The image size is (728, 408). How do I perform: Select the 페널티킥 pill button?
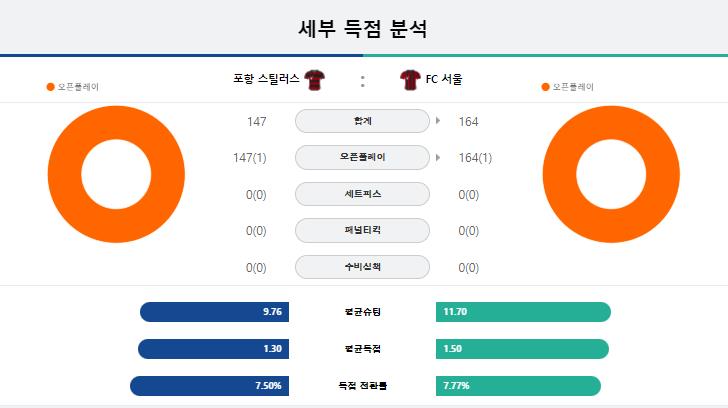coord(362,230)
